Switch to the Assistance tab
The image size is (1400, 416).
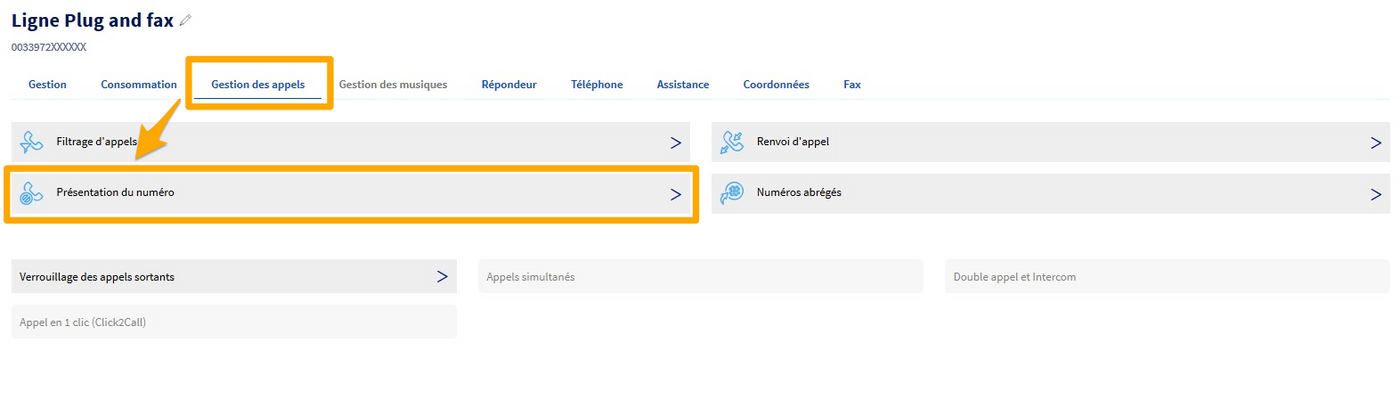click(x=683, y=85)
